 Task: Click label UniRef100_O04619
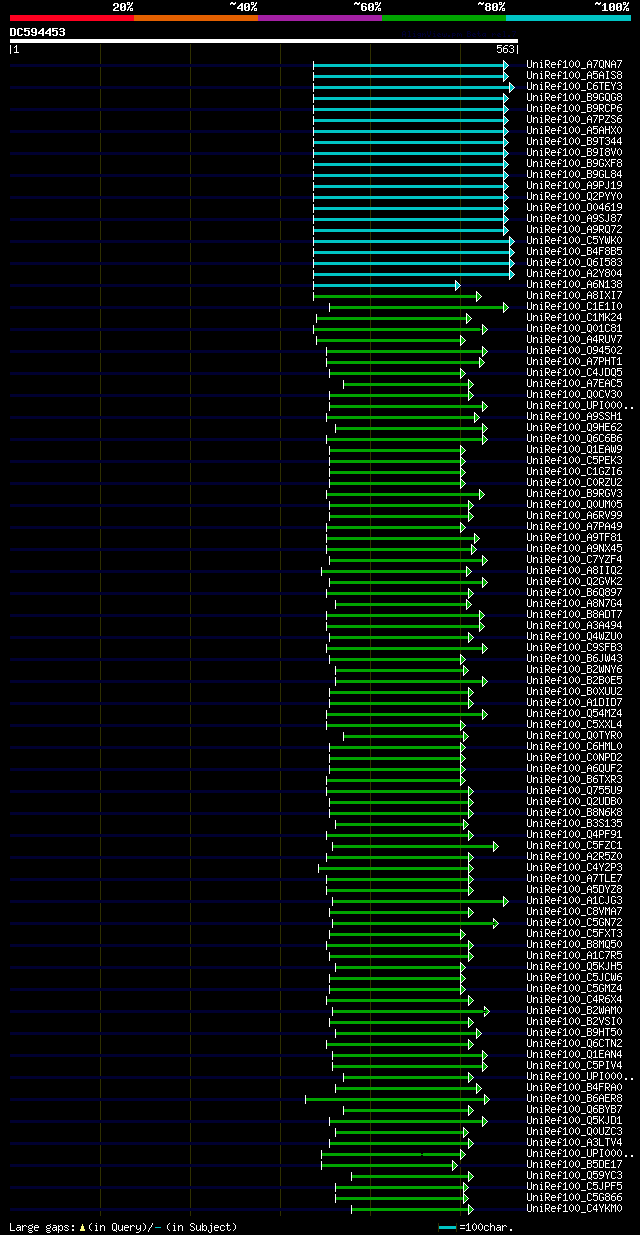point(574,207)
